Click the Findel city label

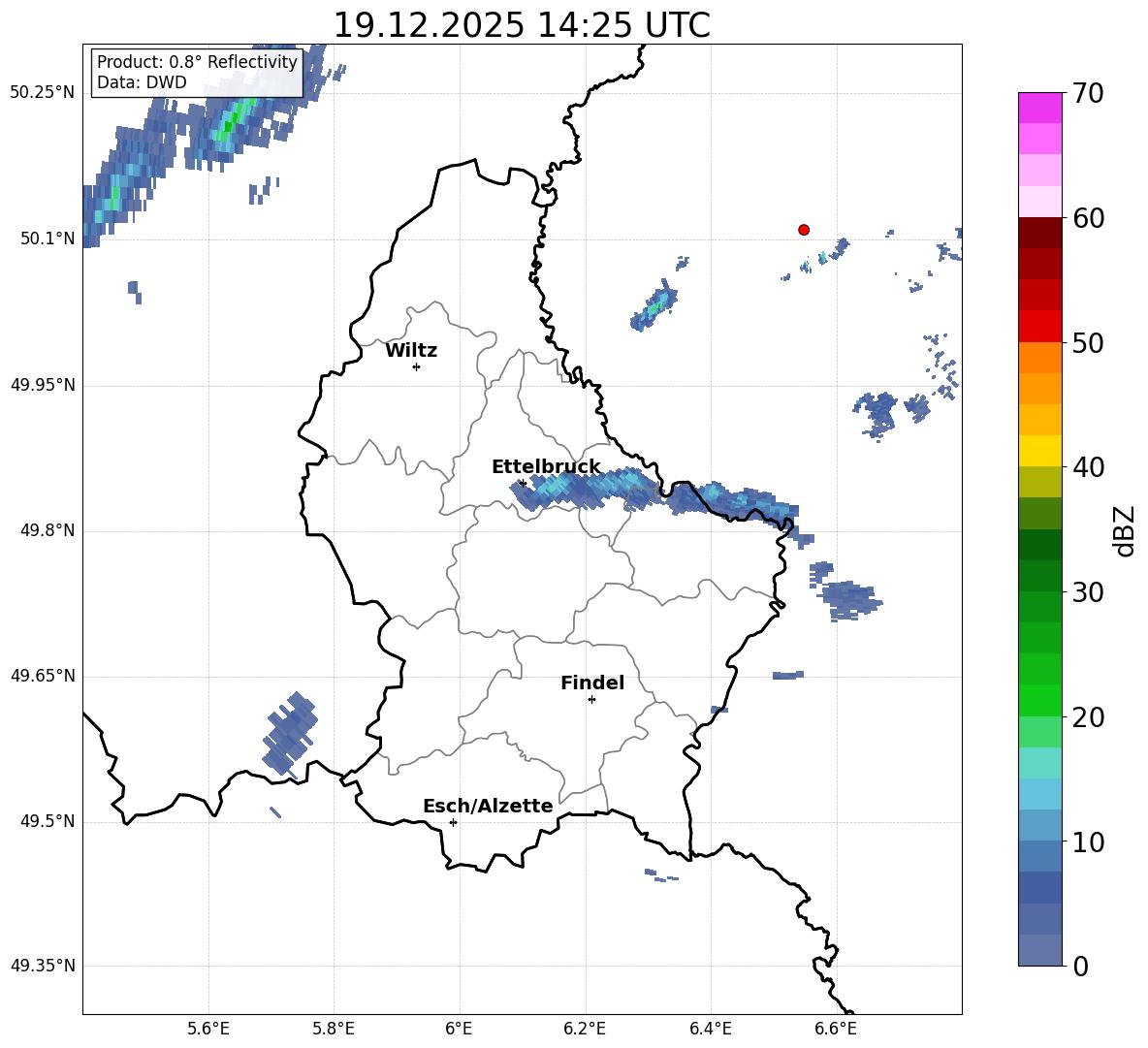pyautogui.click(x=592, y=683)
